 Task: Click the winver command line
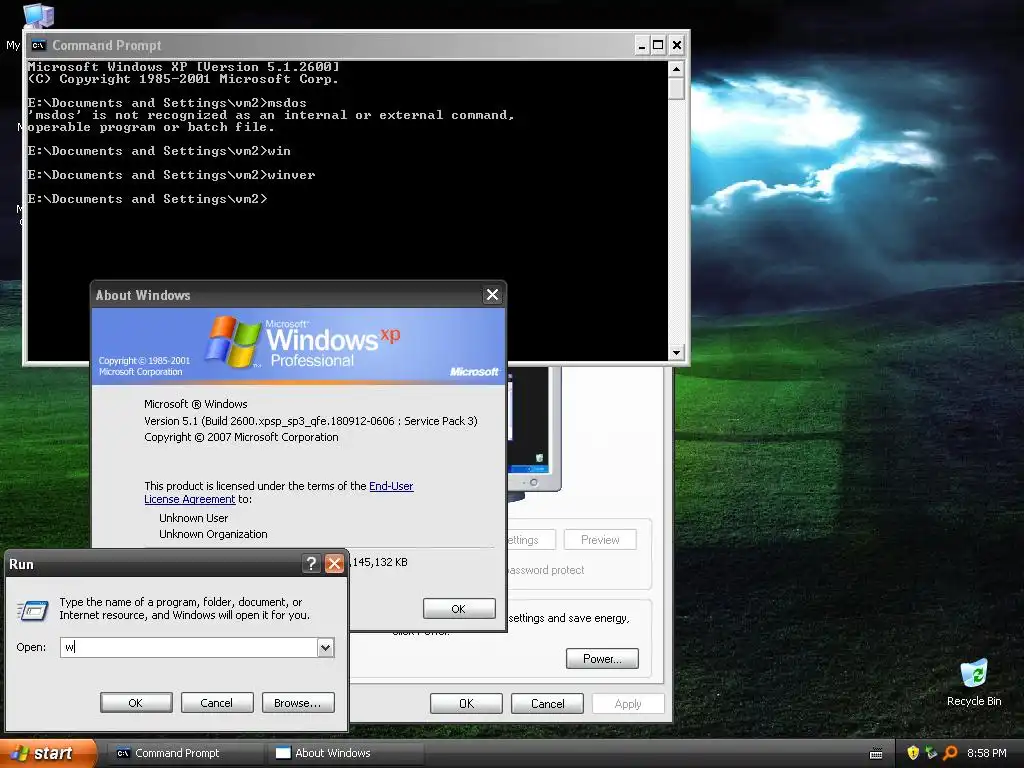pos(171,175)
